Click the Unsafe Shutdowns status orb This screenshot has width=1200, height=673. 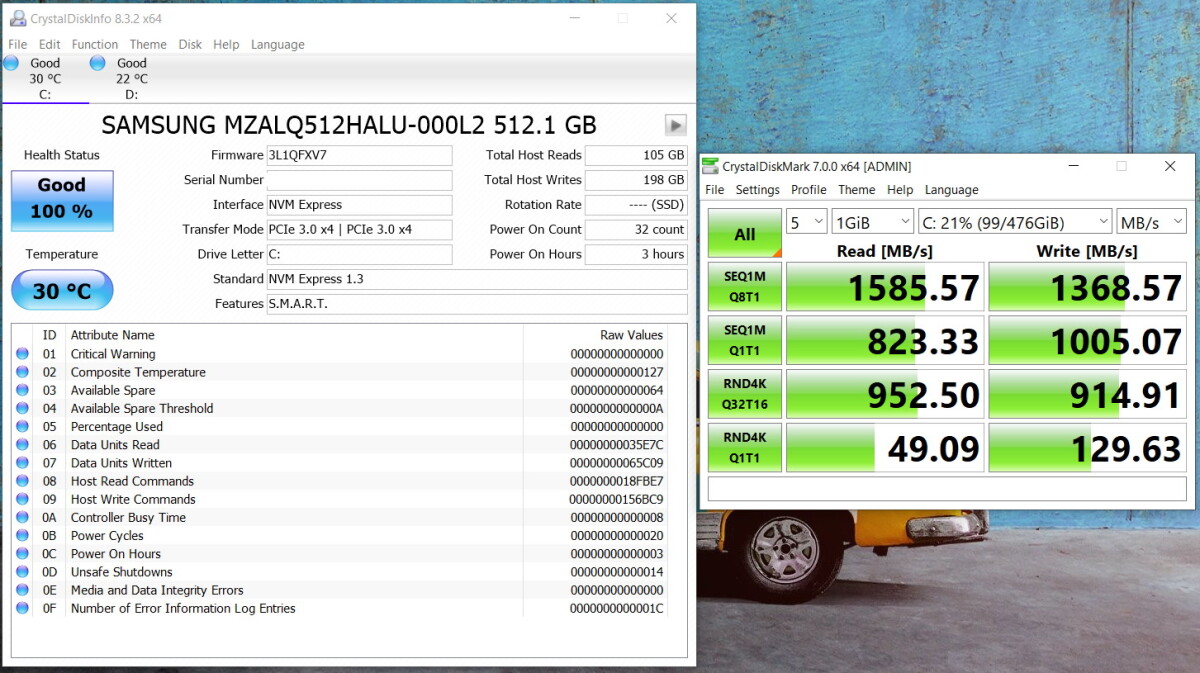(22, 572)
